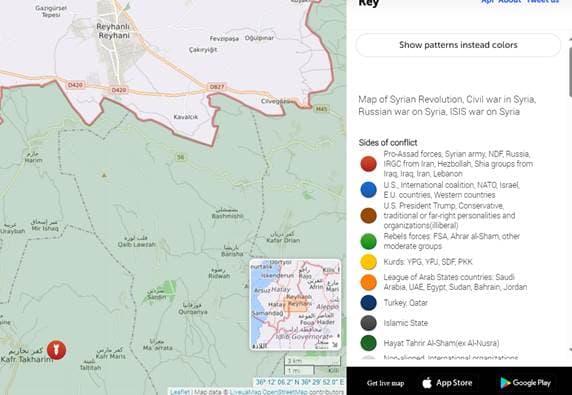The image size is (572, 395).
Task: Select the yellow Kurds legend circle
Action: coord(368,262)
